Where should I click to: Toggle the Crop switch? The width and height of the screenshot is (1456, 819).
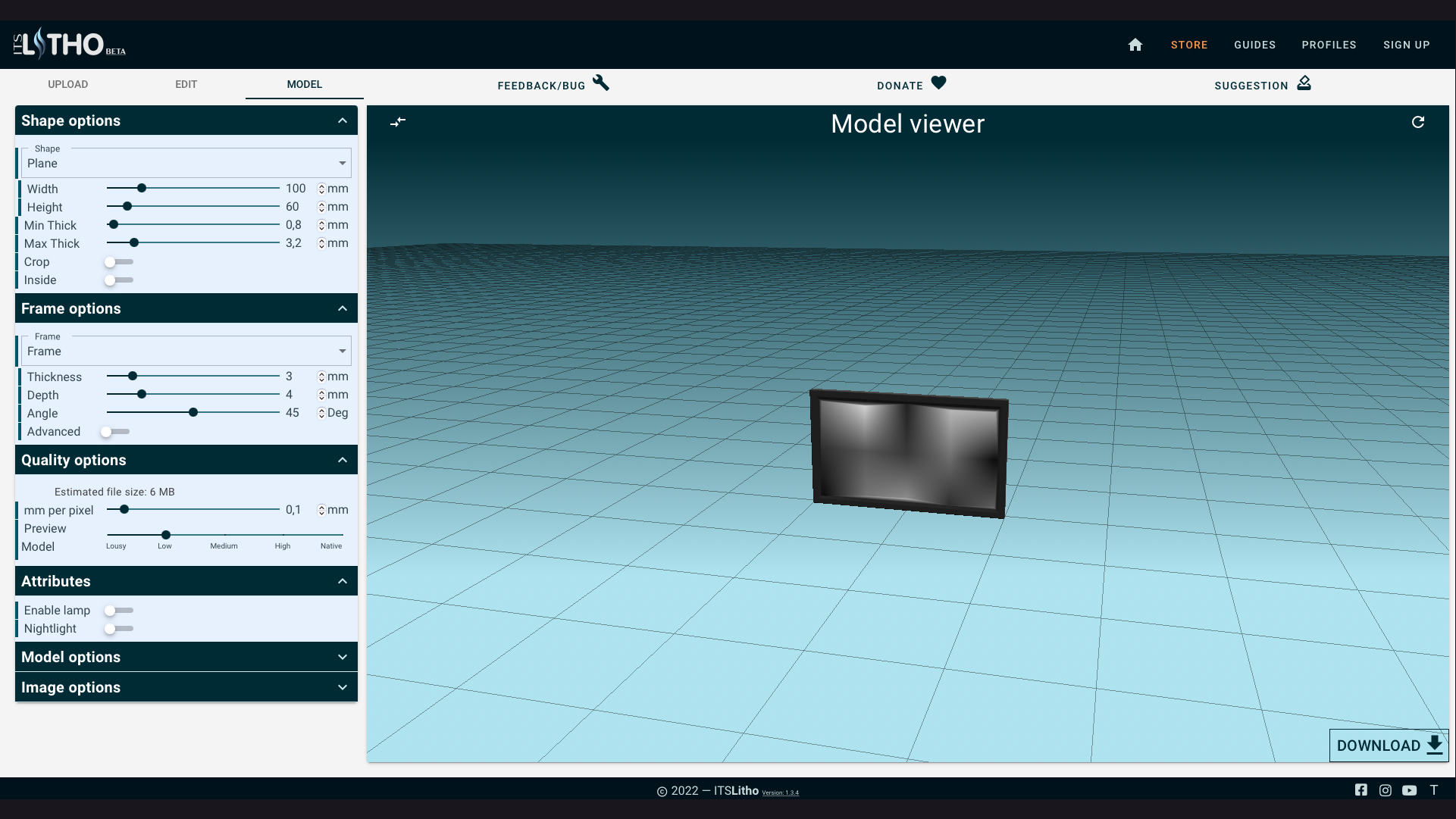(118, 262)
